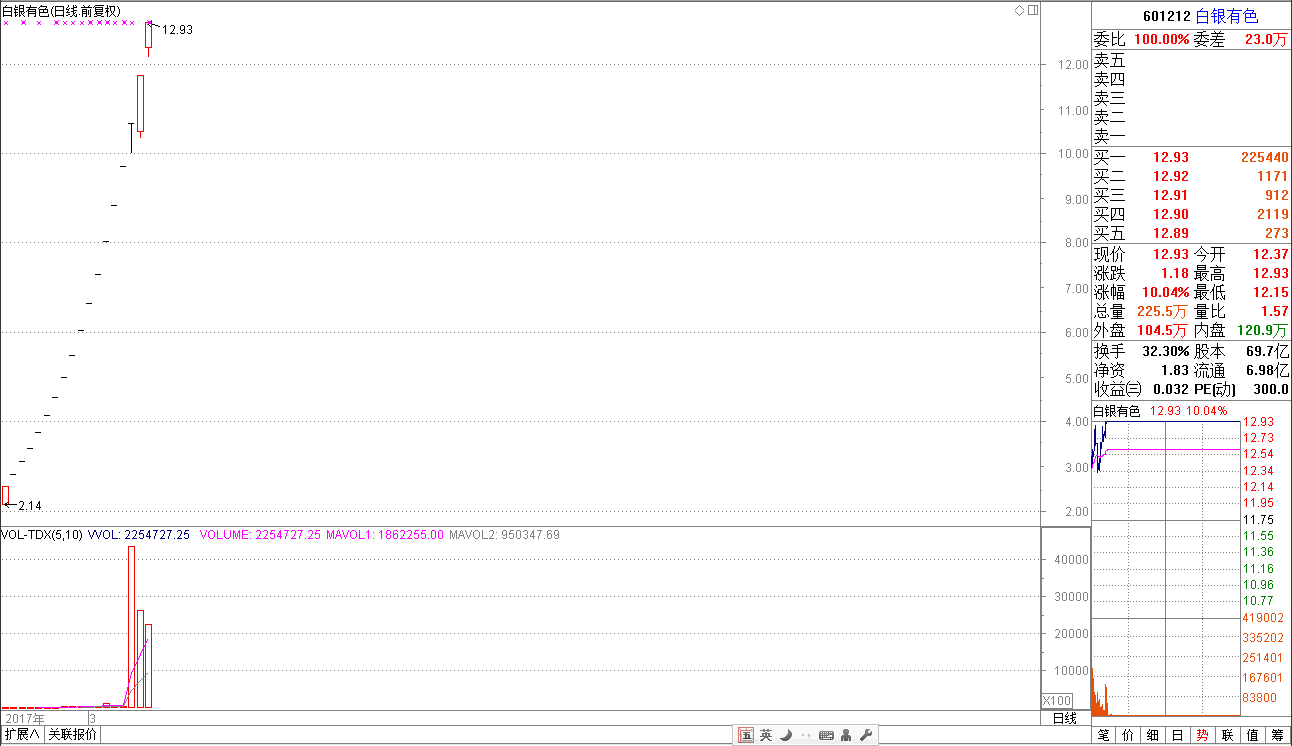Click the 卖一 ask row label
Image resolution: width=1292 pixels, height=746 pixels.
tap(1109, 137)
